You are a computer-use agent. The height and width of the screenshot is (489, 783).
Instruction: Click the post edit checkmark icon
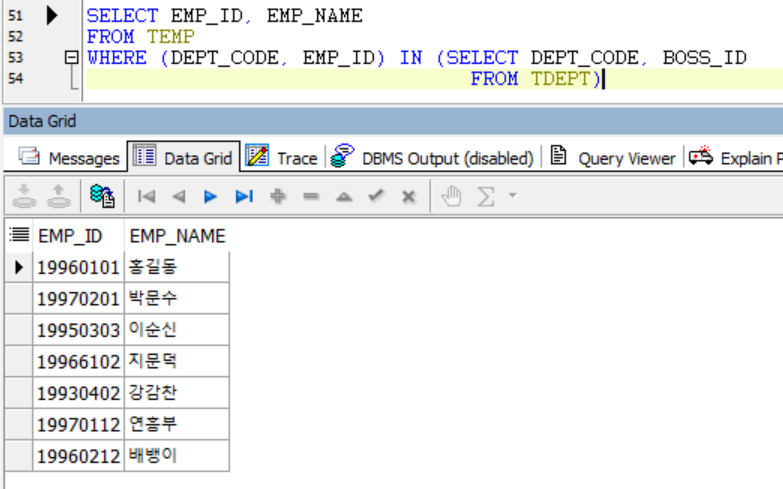(376, 196)
